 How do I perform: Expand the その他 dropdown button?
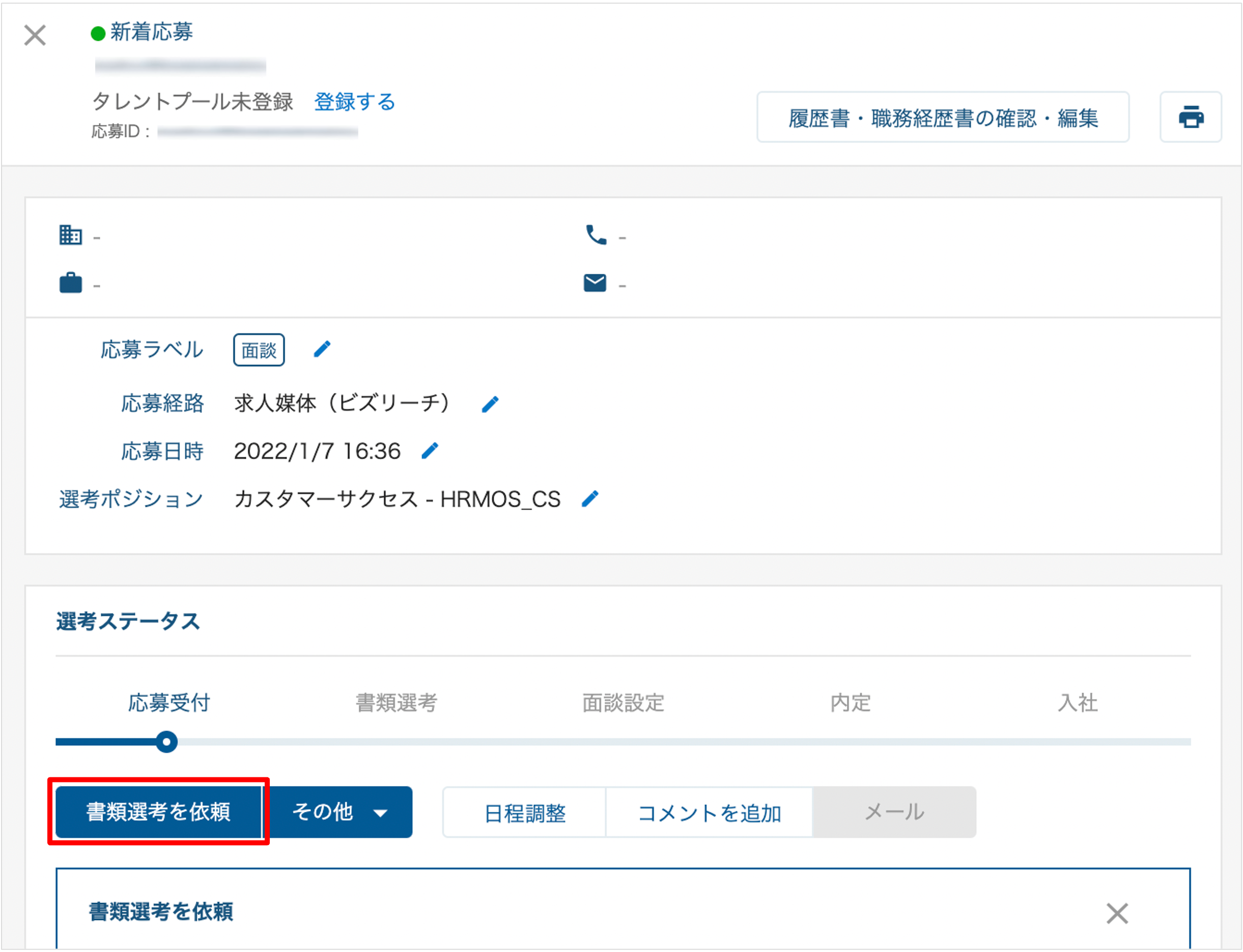(340, 811)
